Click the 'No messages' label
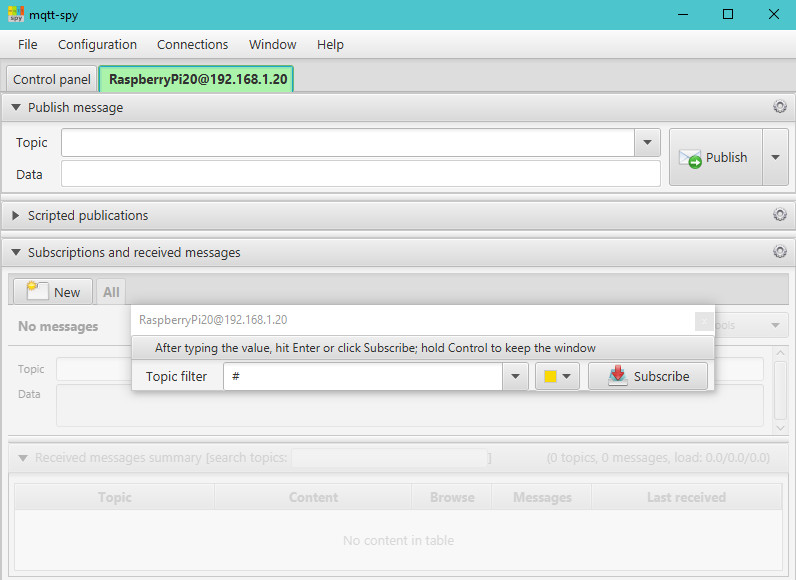Image resolution: width=796 pixels, height=580 pixels. click(x=58, y=326)
